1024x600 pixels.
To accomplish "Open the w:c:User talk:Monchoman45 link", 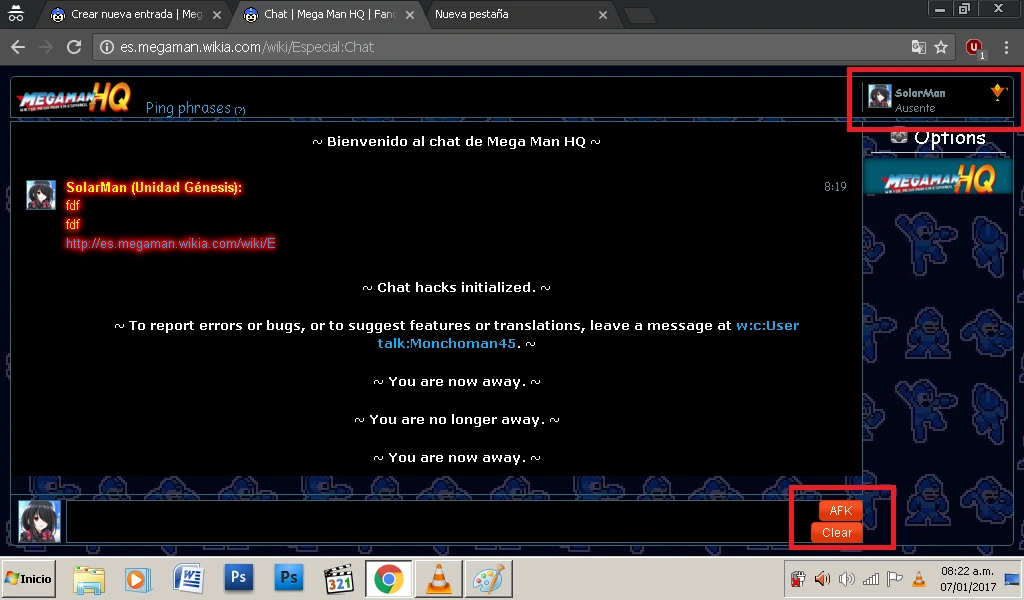I will [x=588, y=334].
